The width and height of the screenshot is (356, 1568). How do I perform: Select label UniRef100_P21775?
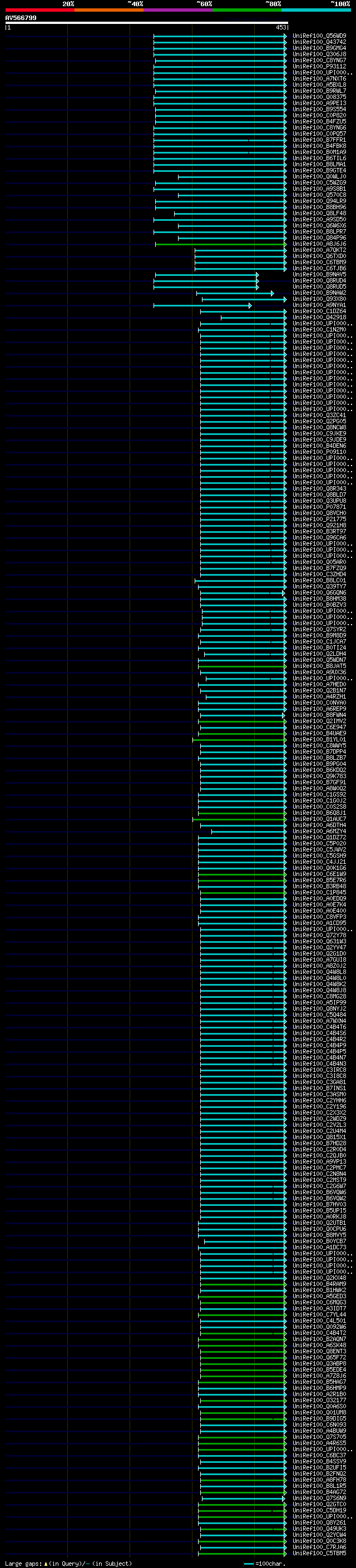[319, 519]
